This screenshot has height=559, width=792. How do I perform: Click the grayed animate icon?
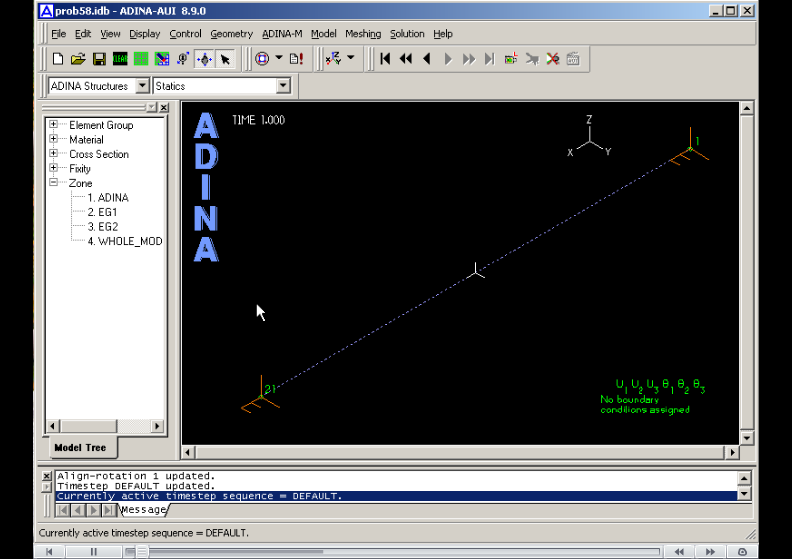click(532, 59)
